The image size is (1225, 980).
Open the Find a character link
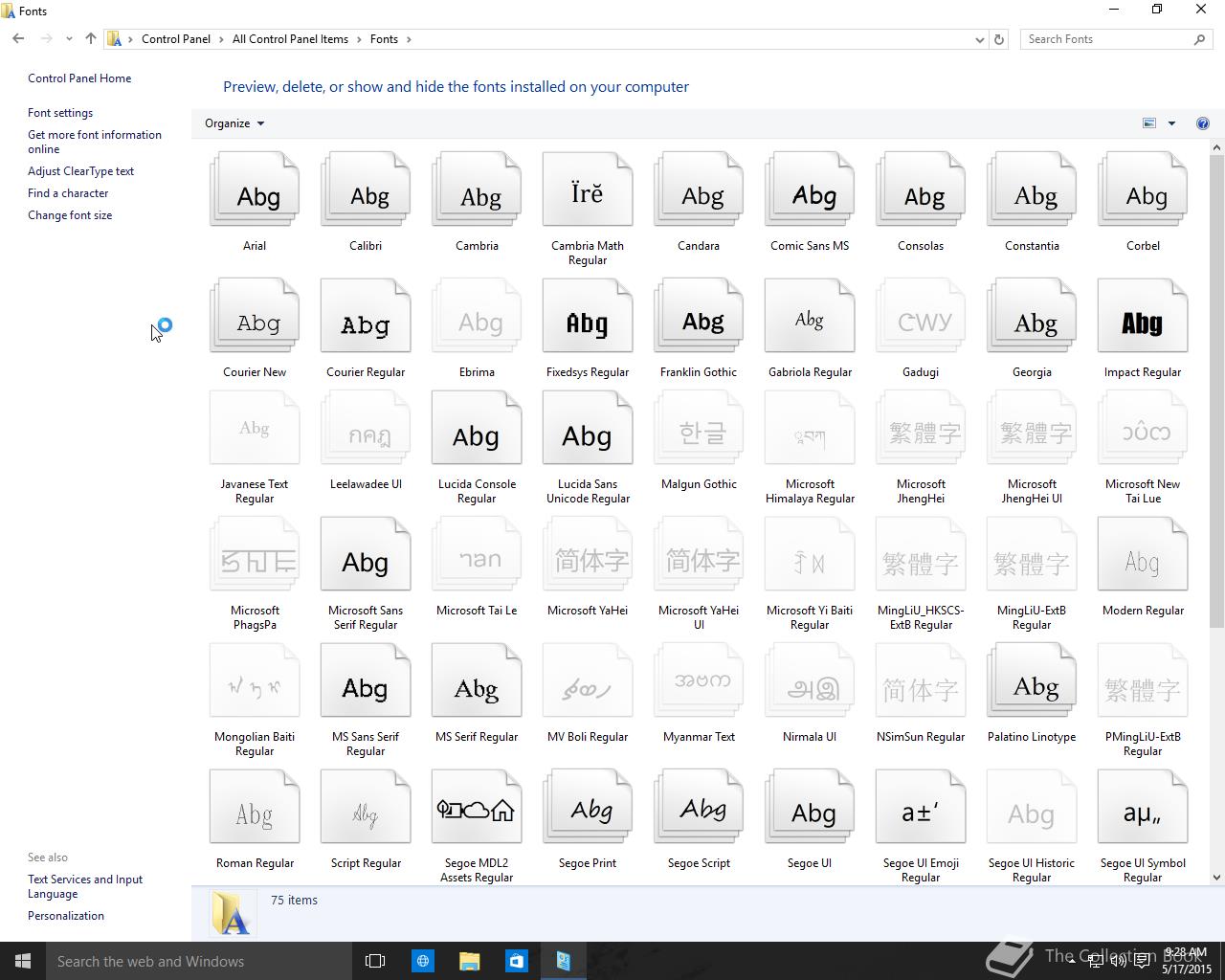[68, 193]
